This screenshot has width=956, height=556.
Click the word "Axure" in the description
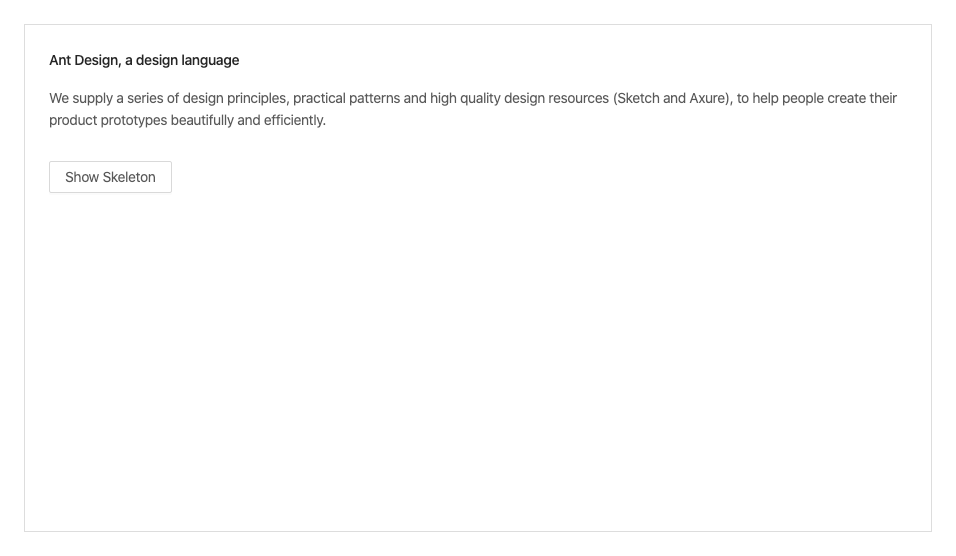pos(708,98)
